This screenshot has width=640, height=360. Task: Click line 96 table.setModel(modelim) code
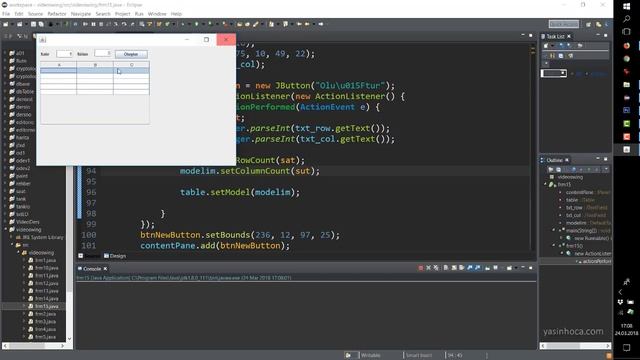pos(240,192)
